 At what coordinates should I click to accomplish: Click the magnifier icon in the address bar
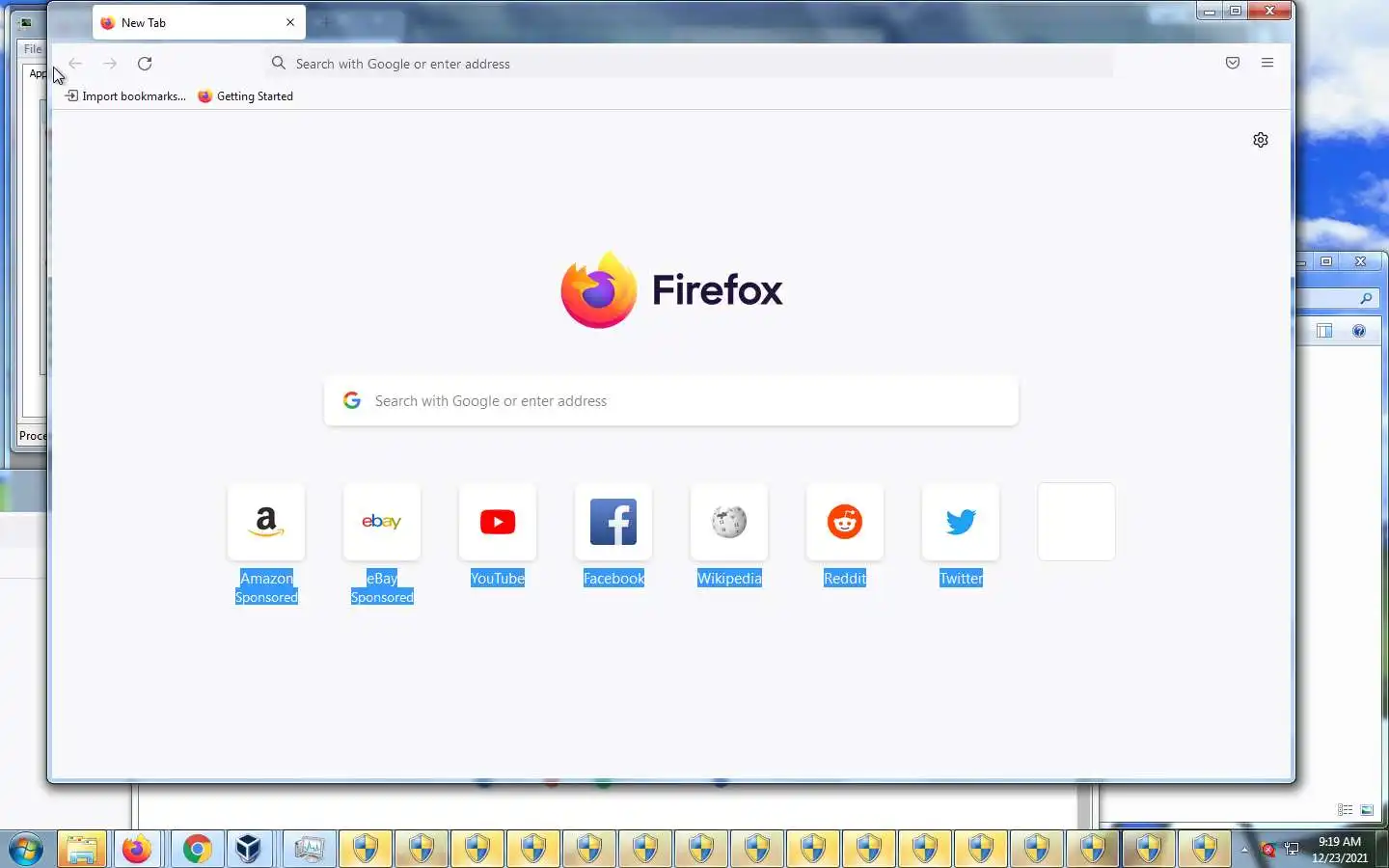(x=279, y=64)
